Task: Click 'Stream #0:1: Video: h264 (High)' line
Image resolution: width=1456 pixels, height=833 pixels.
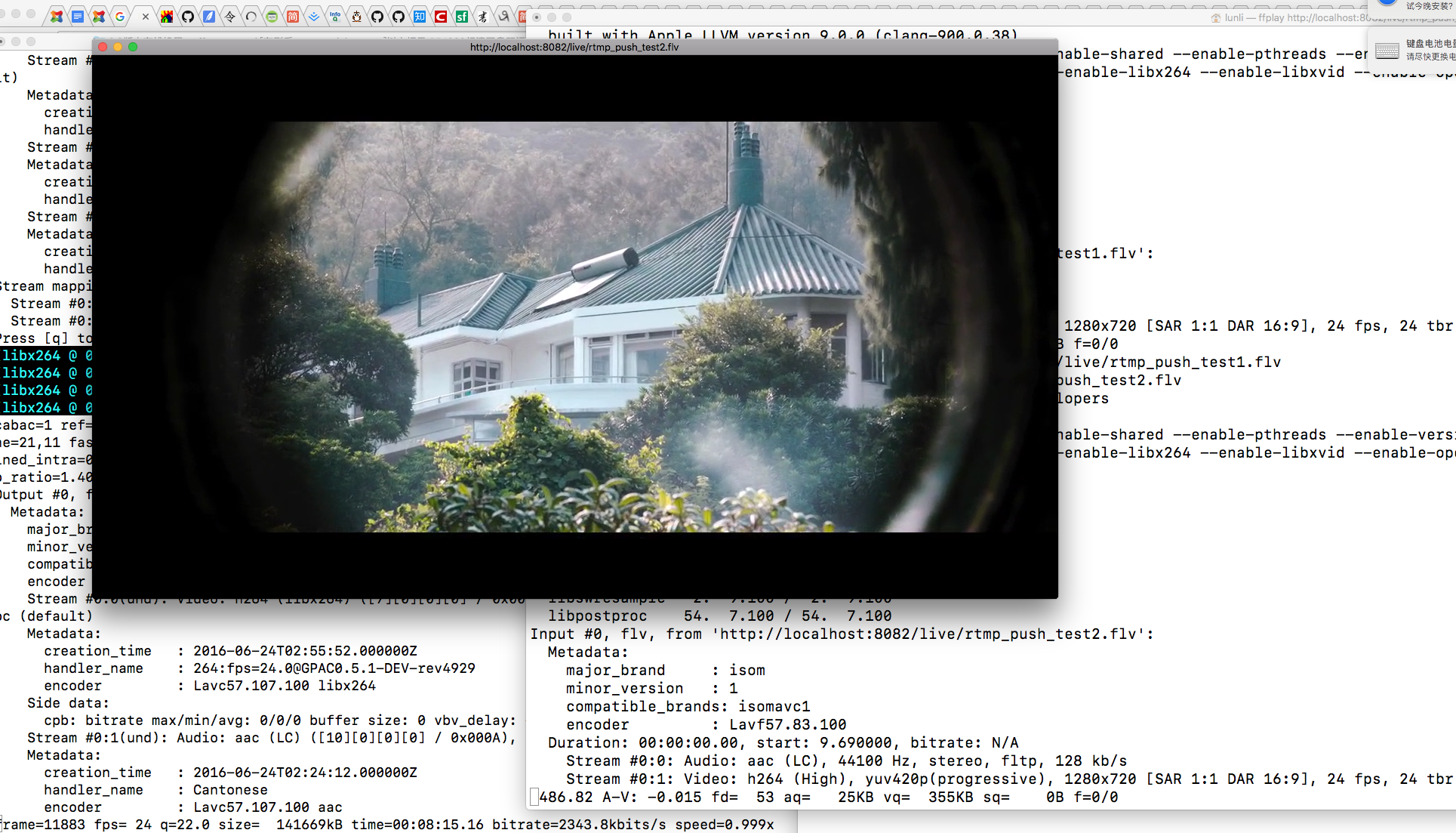Action: coord(1010,779)
